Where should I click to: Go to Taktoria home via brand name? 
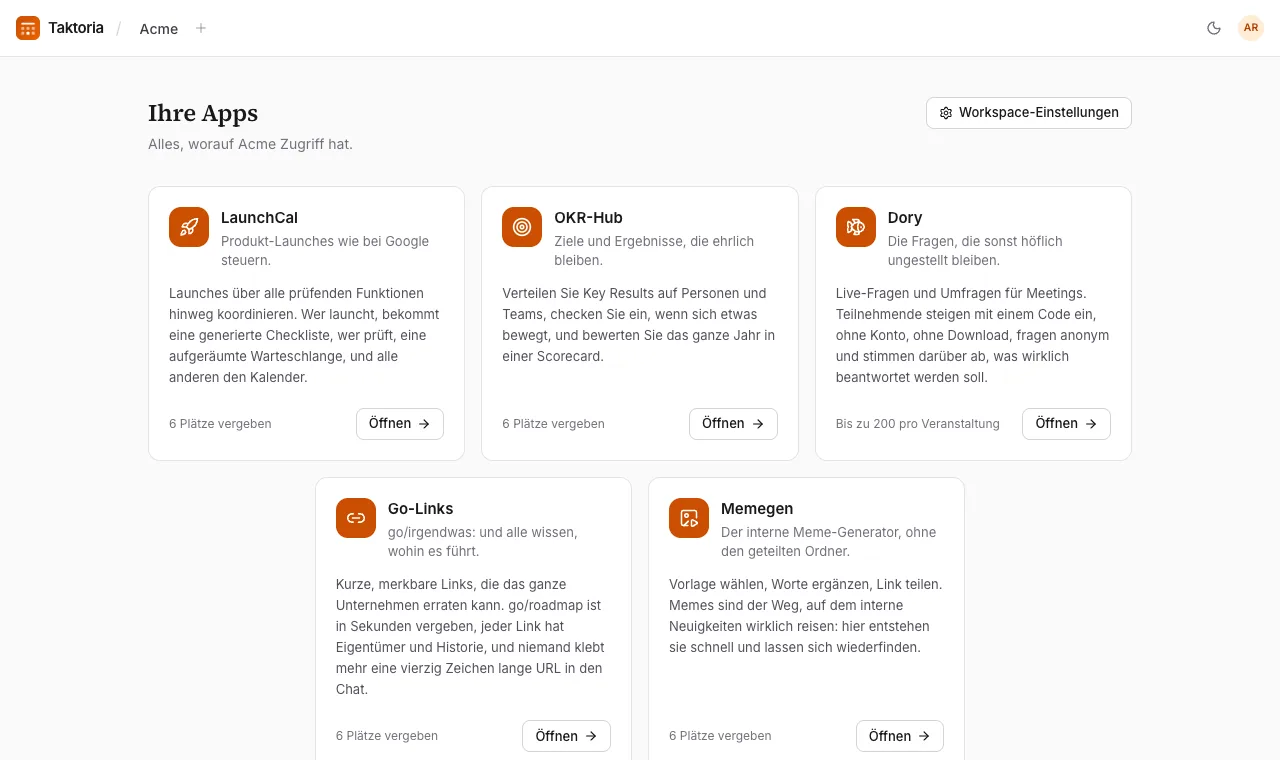76,28
